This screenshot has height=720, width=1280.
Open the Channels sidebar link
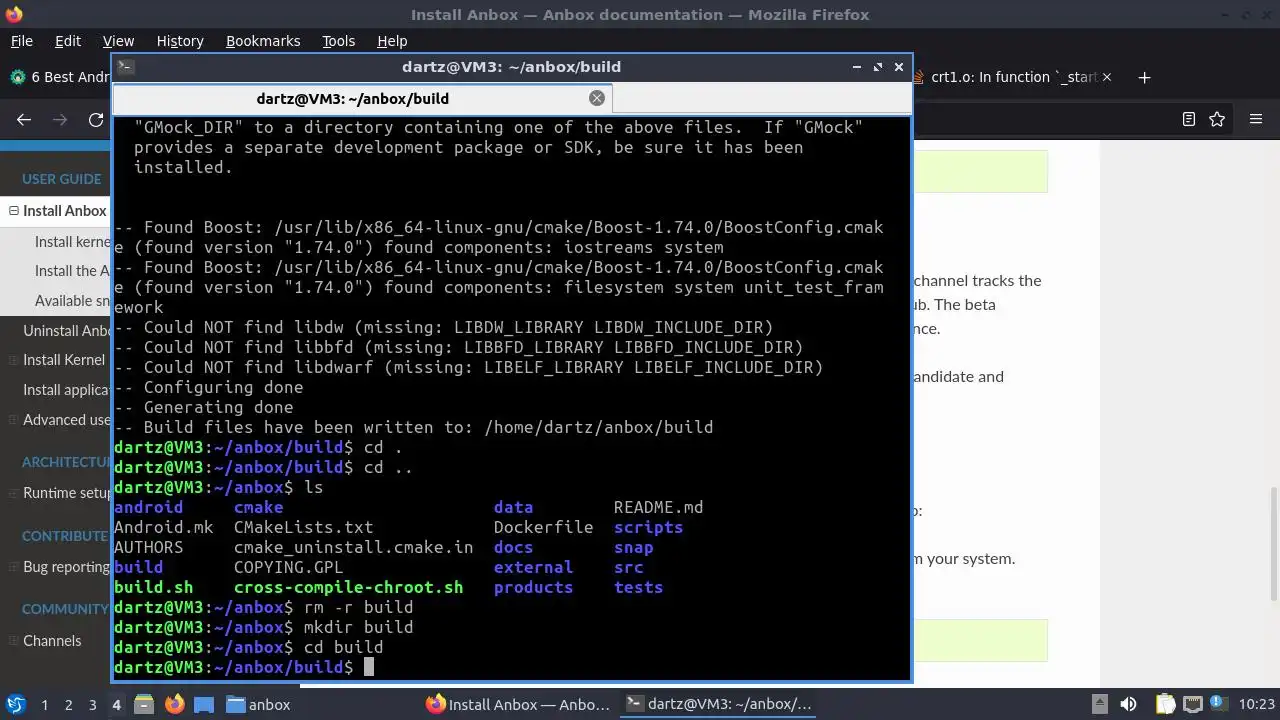pyautogui.click(x=52, y=641)
